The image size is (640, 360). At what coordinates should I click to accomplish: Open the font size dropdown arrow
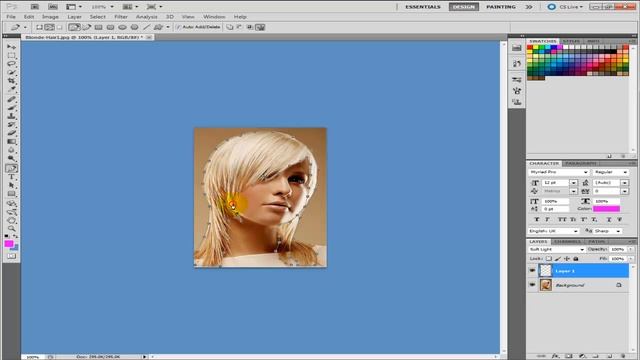[573, 182]
